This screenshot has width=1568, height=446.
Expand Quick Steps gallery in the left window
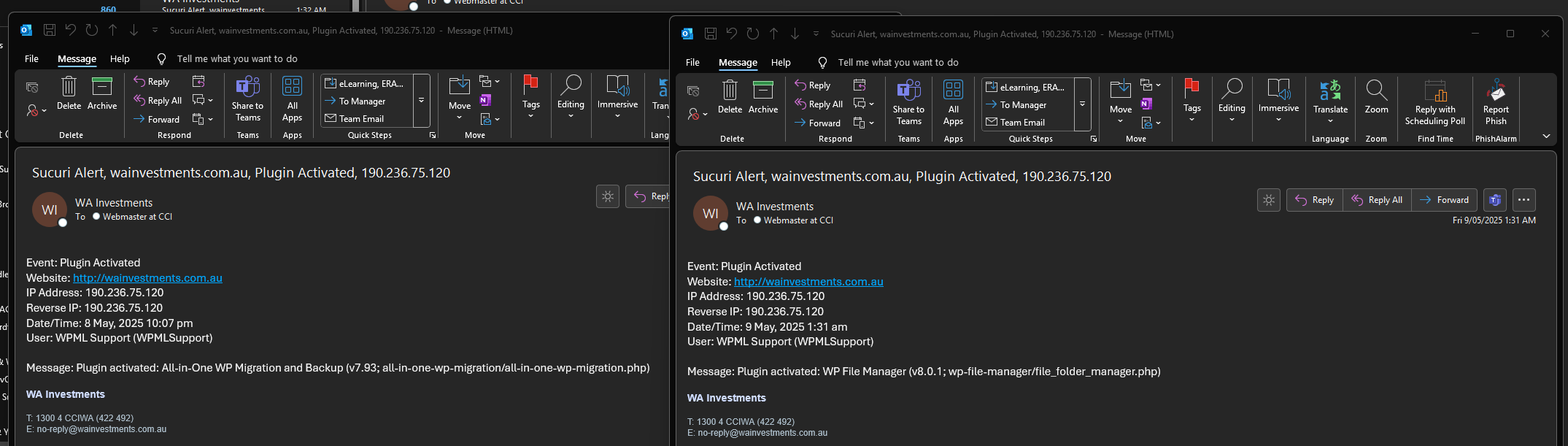(421, 101)
